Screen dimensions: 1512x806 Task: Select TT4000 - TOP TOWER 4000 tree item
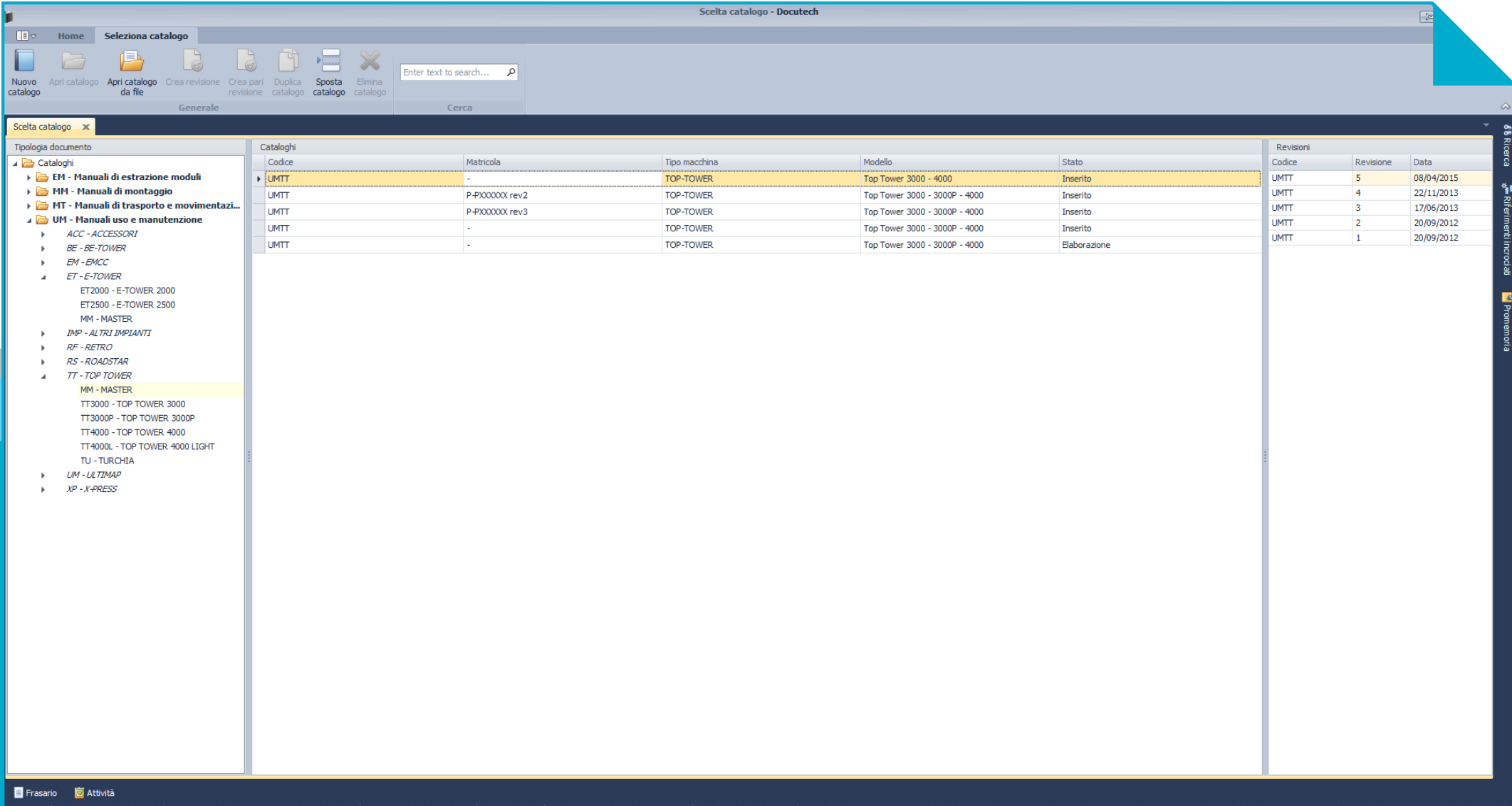point(132,432)
